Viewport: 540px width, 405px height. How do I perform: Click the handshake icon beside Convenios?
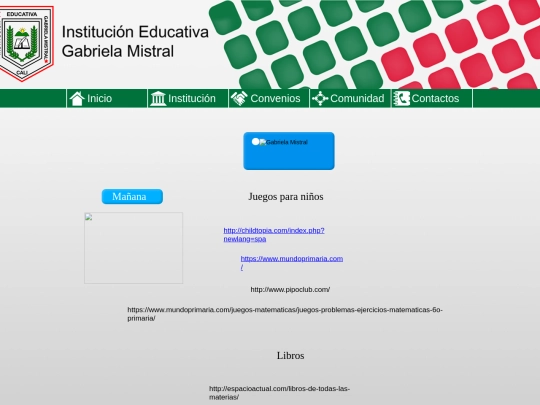[x=239, y=98]
